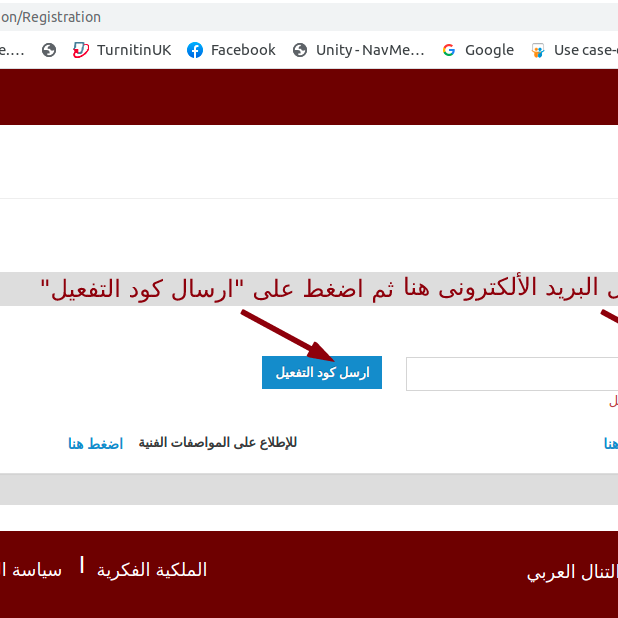
Task: Open الملكية الفكرية footer link
Action: (x=152, y=570)
